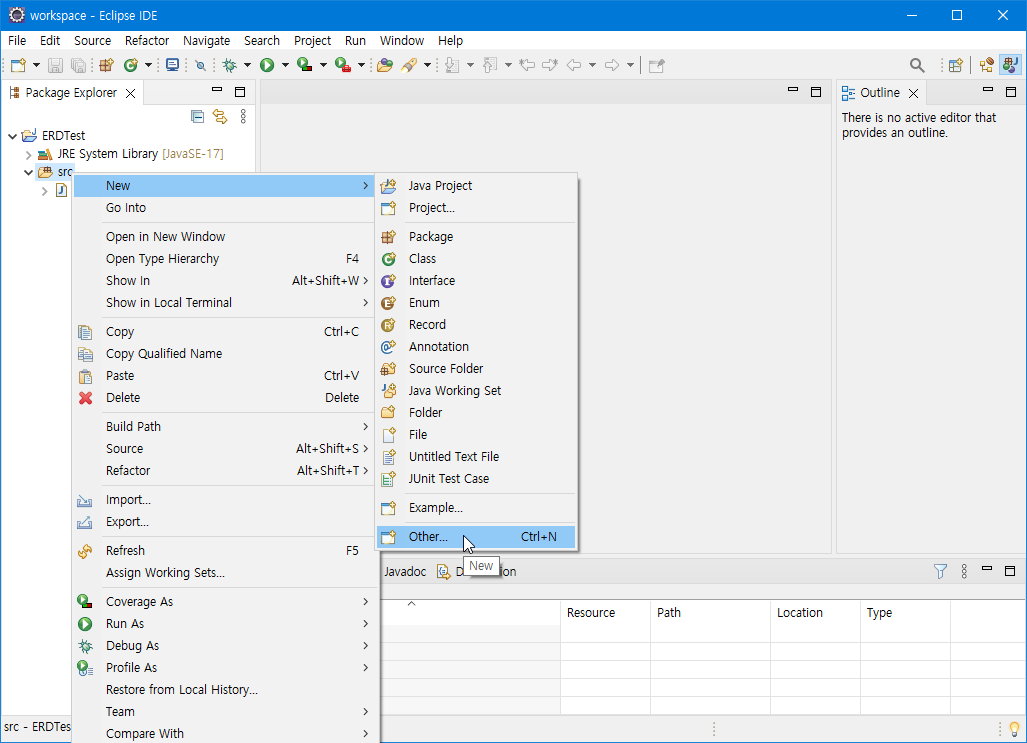This screenshot has width=1027, height=743.
Task: Expand the JRE System Library node
Action: point(28,155)
